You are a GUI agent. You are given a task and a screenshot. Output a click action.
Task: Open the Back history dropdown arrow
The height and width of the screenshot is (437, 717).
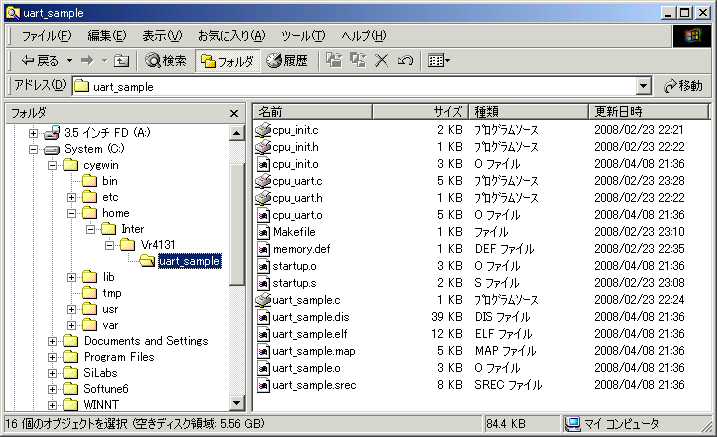tap(70, 60)
